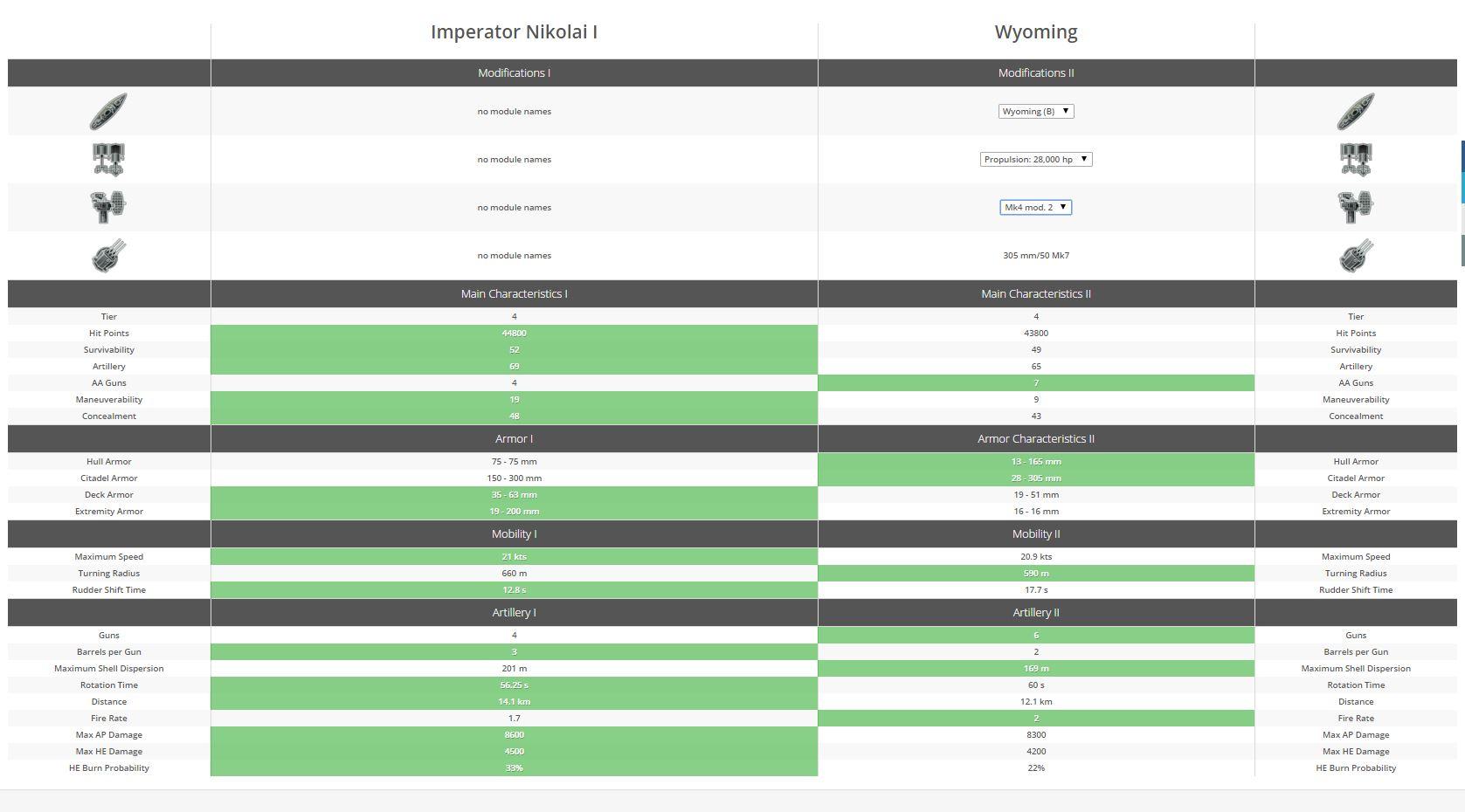Click the 4500 max HE damage cell

tap(514, 751)
